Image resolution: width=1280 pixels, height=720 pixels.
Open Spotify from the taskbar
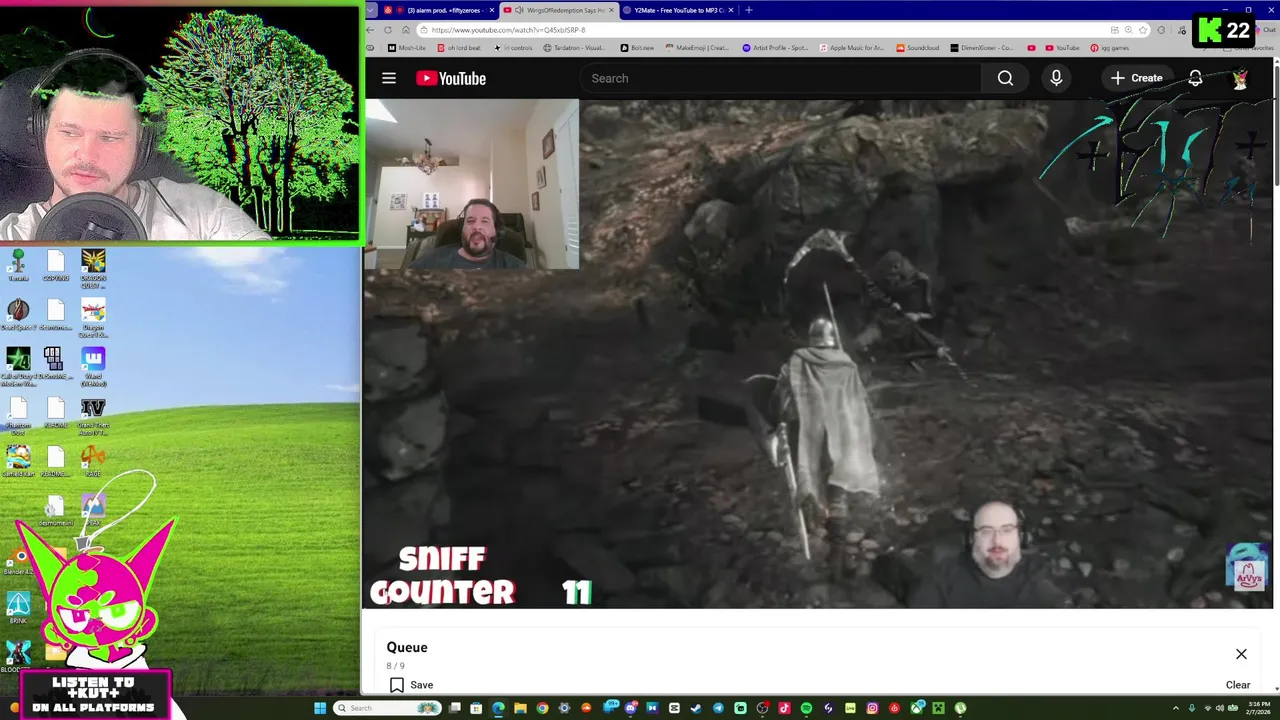(806, 708)
